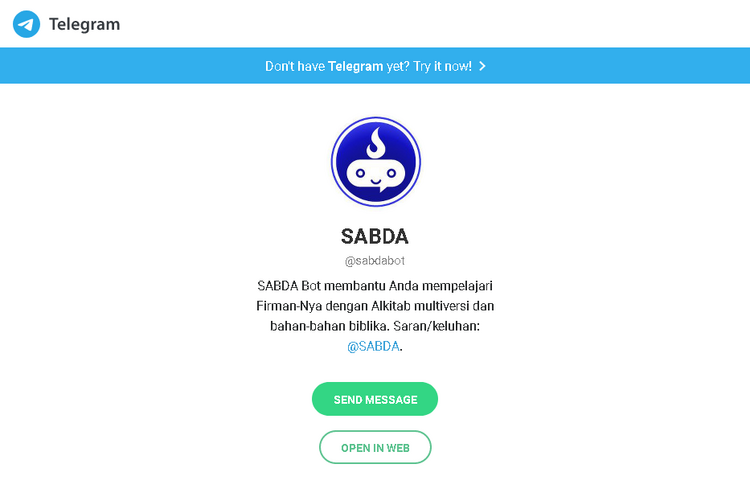Click the Telegram paper plane logo
Image resolution: width=750 pixels, height=497 pixels.
(x=26, y=24)
